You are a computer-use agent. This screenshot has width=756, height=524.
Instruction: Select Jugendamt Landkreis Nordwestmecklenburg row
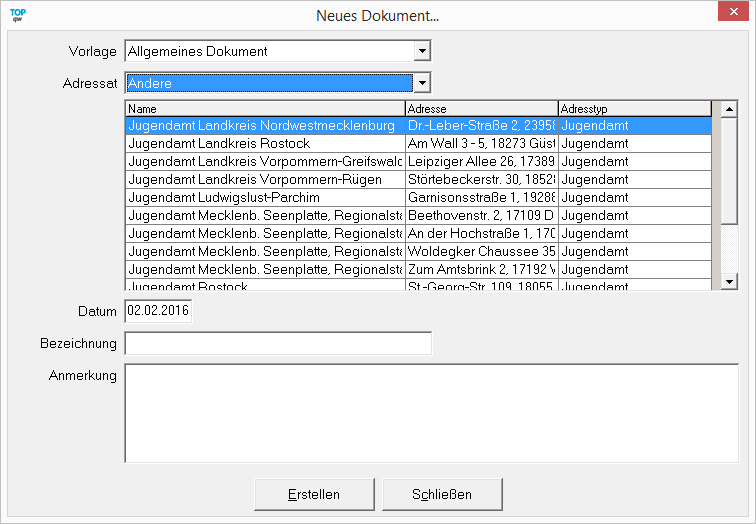pos(264,126)
